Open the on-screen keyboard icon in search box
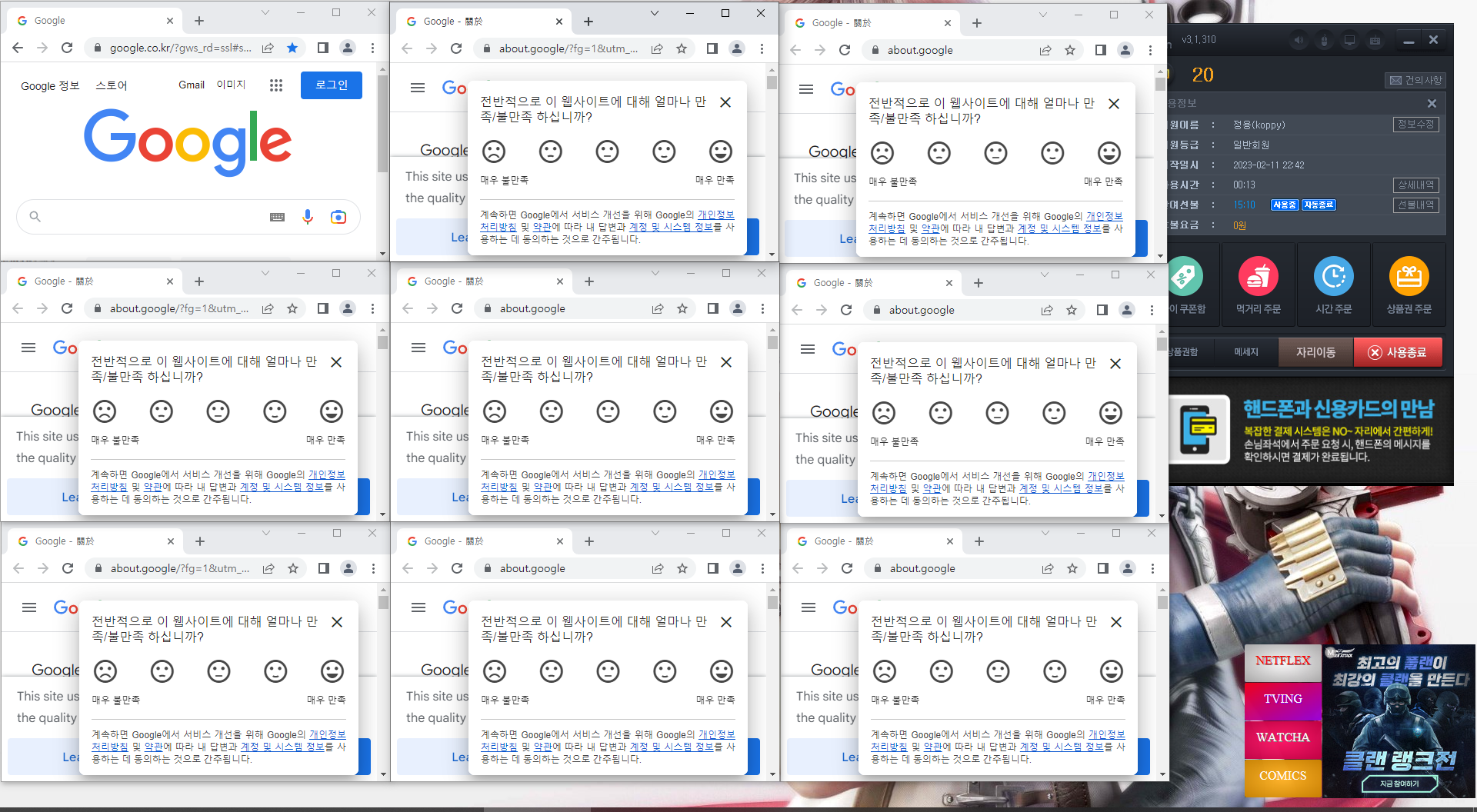The width and height of the screenshot is (1477, 812). pos(278,217)
